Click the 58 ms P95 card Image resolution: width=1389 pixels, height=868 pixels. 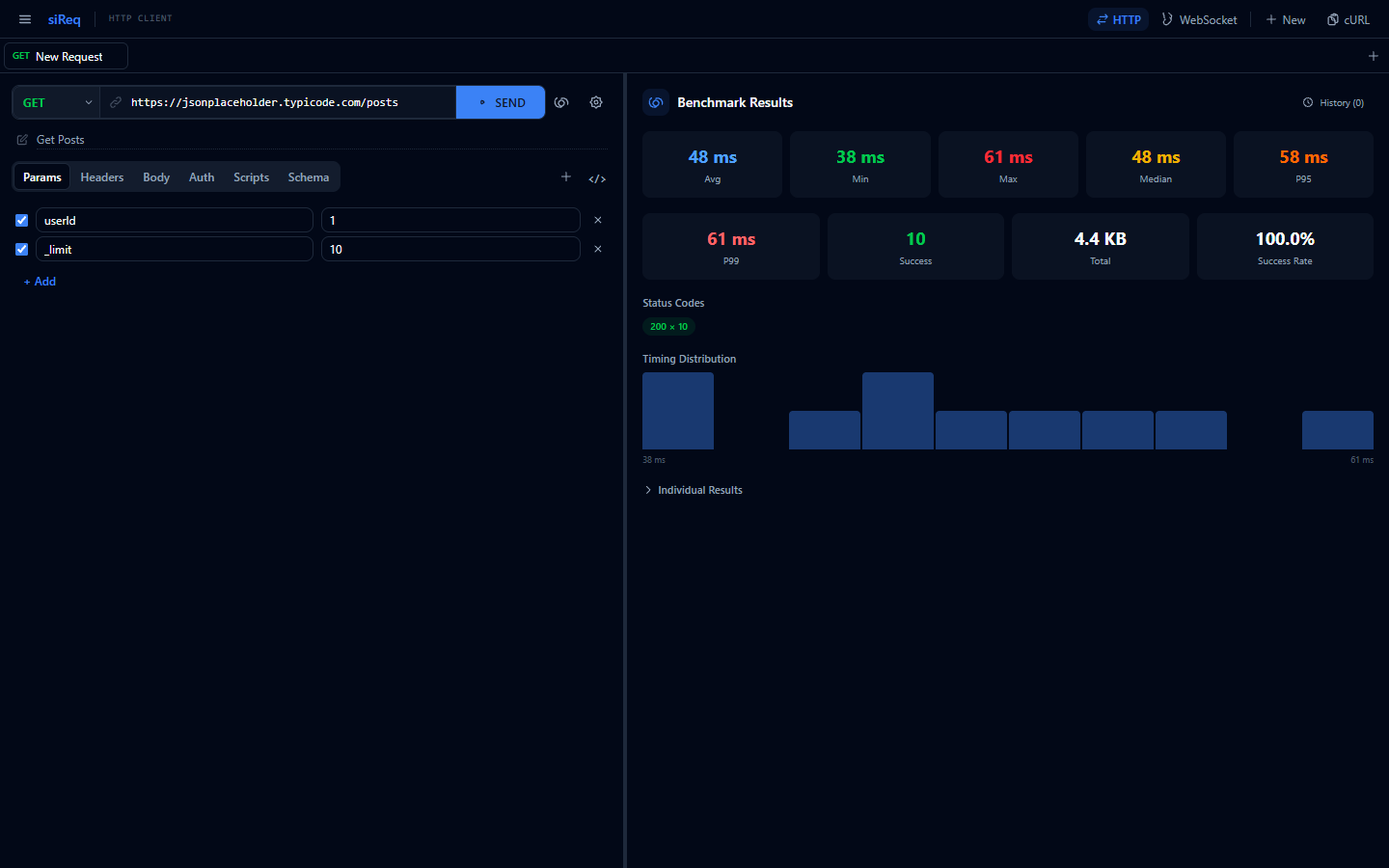[x=1303, y=165]
